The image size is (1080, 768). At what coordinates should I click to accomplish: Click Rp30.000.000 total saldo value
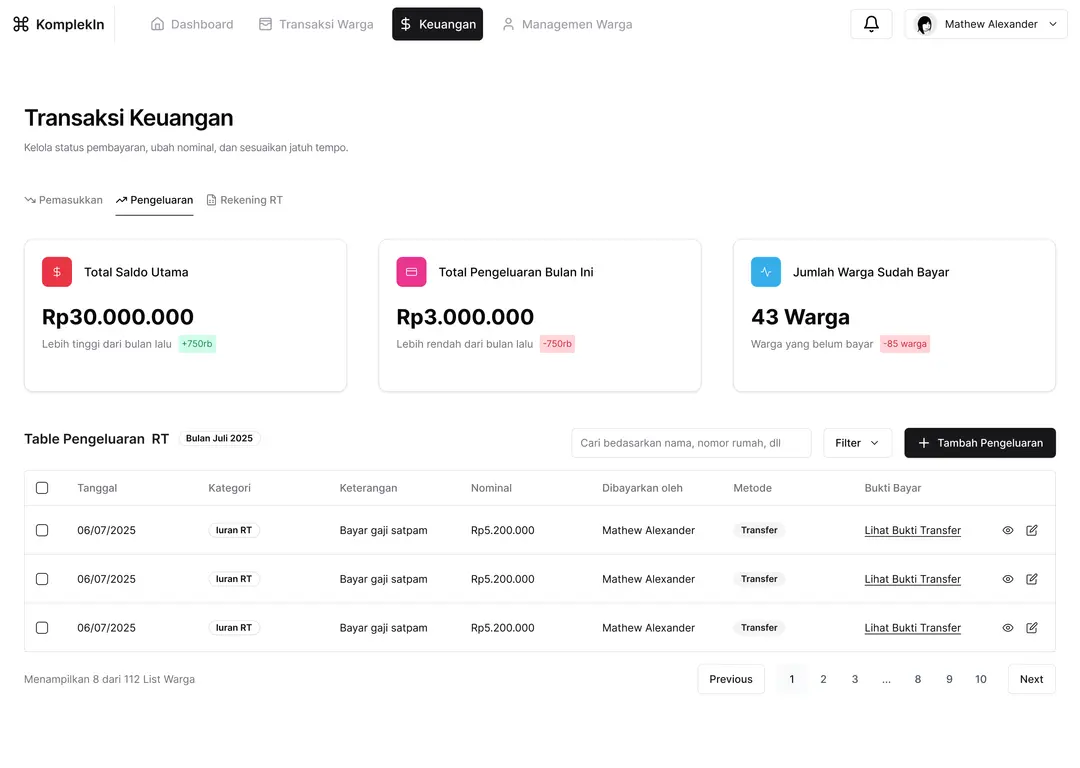(x=118, y=317)
